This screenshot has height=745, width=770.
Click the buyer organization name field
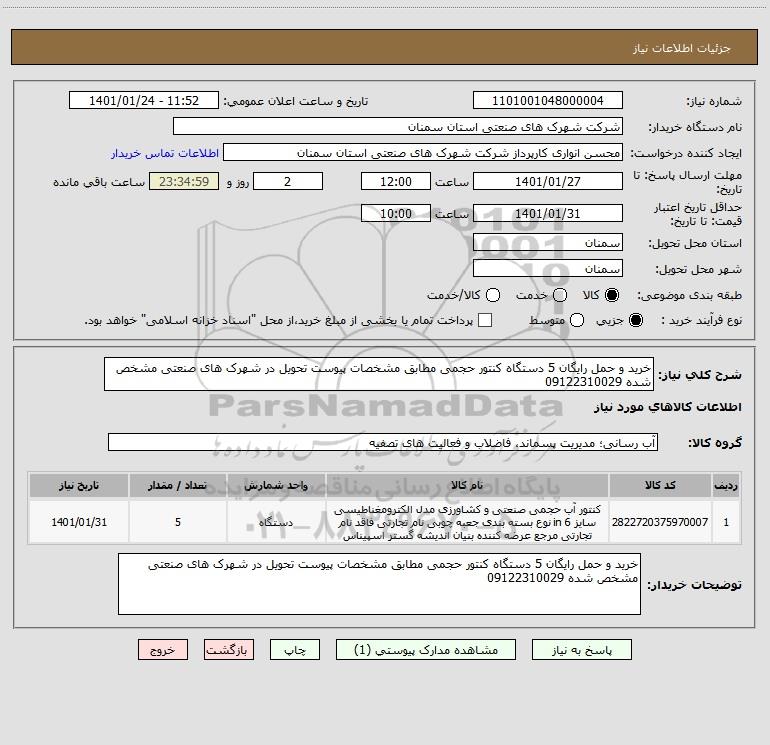(x=398, y=127)
